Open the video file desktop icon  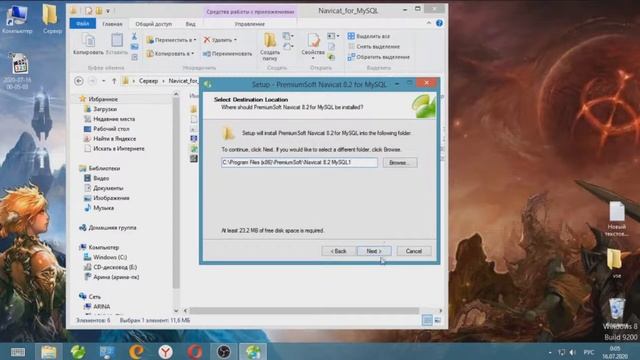click(19, 72)
